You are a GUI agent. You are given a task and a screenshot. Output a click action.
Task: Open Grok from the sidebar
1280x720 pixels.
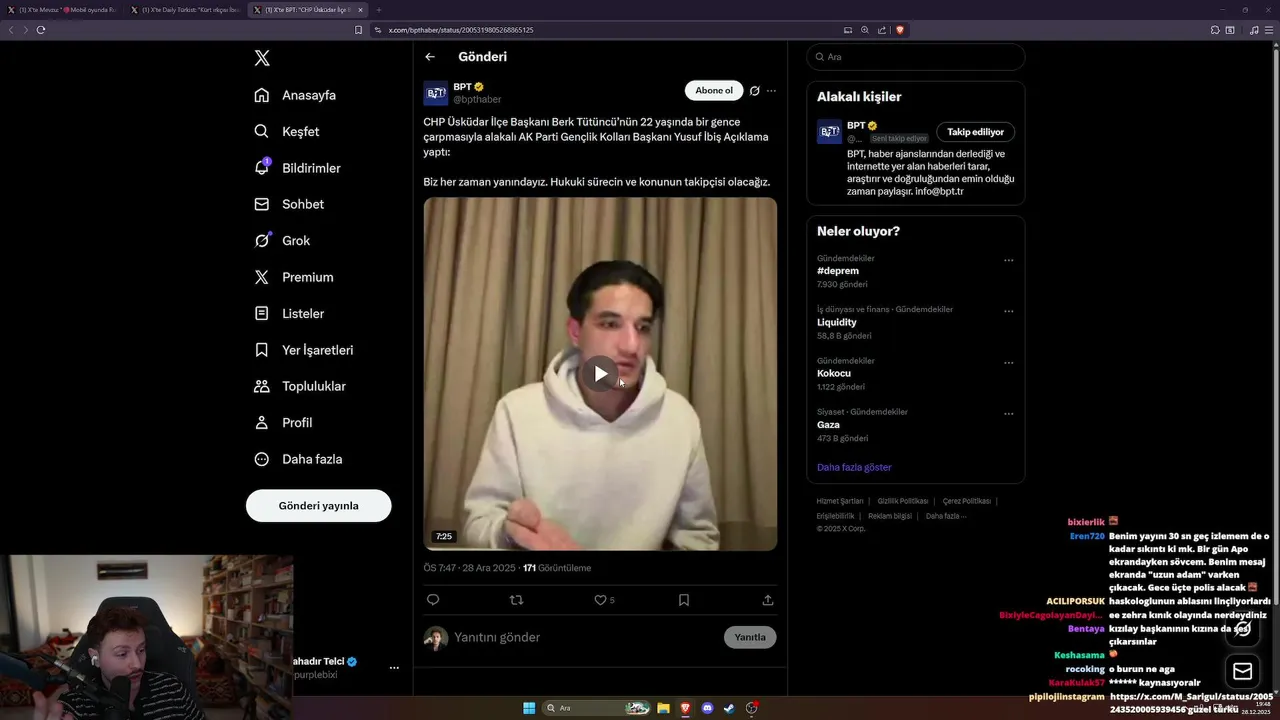coord(282,240)
